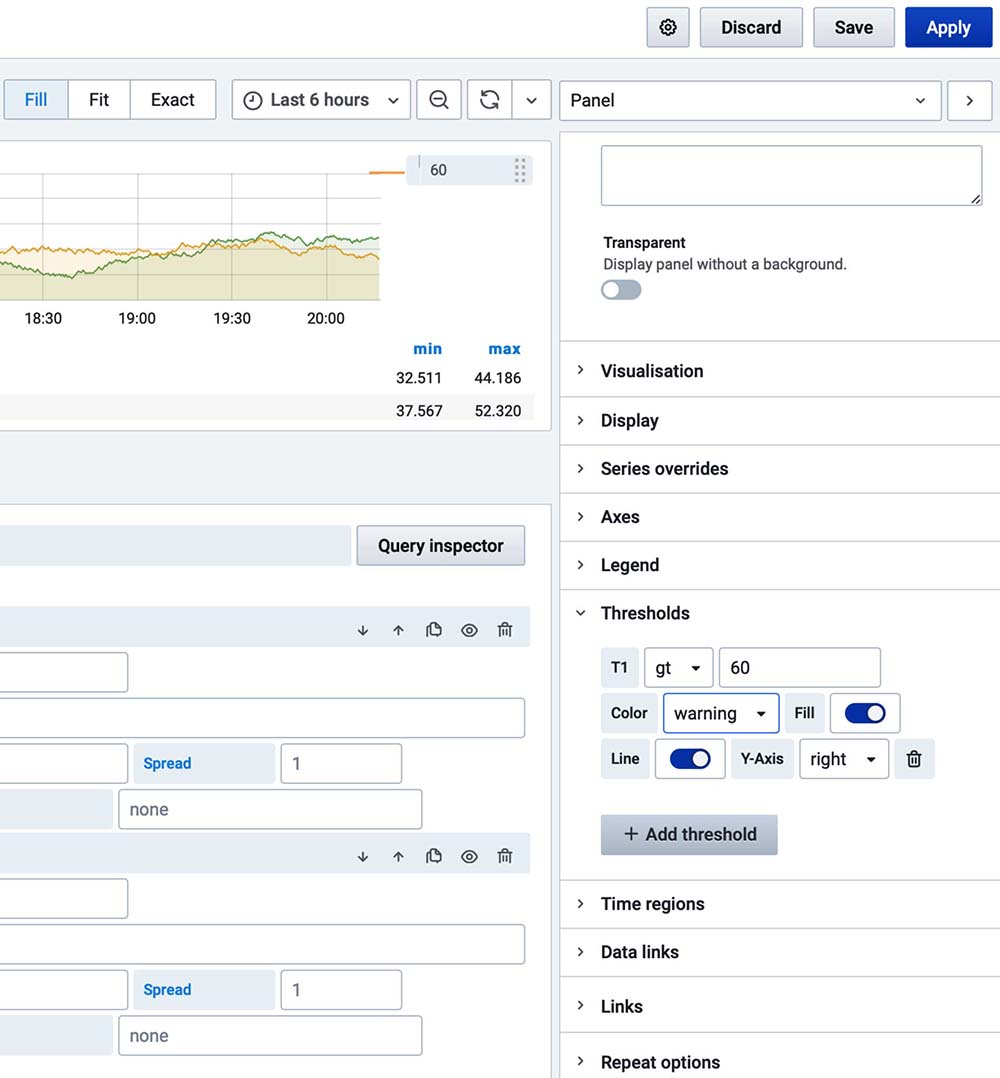Delete threshold T1 using trash icon
The image size is (1000, 1078).
coord(914,759)
